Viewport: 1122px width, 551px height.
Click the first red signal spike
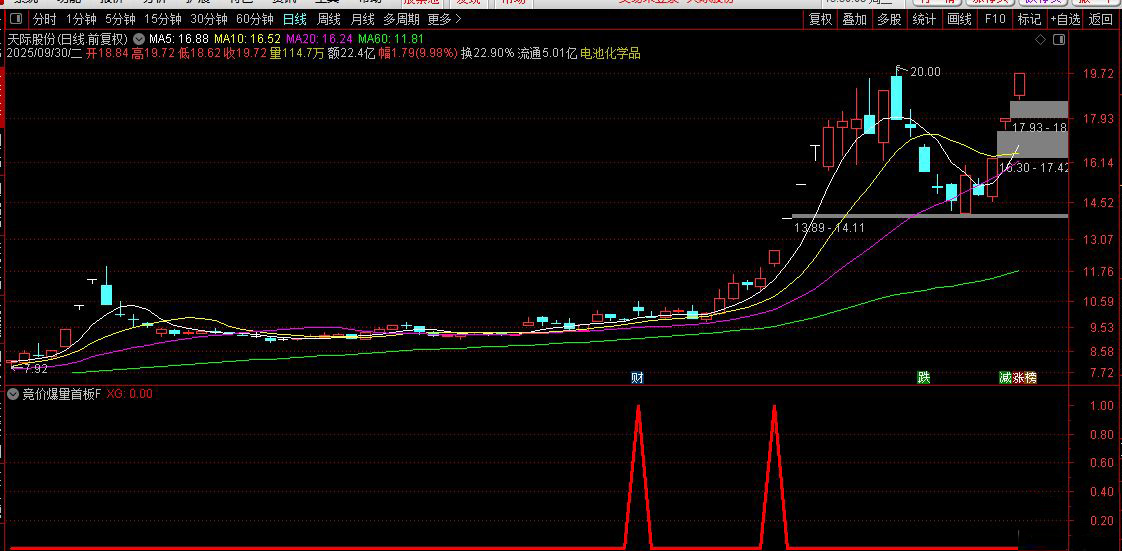point(638,476)
